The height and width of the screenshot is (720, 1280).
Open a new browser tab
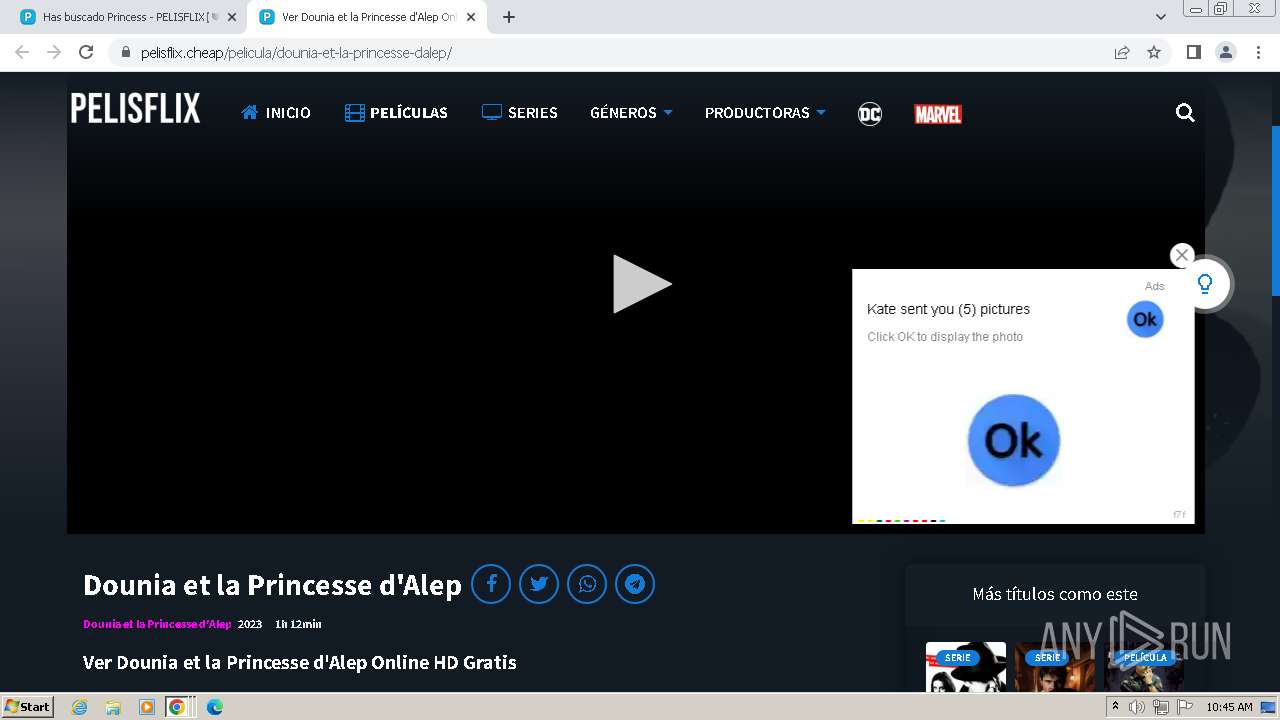[509, 17]
